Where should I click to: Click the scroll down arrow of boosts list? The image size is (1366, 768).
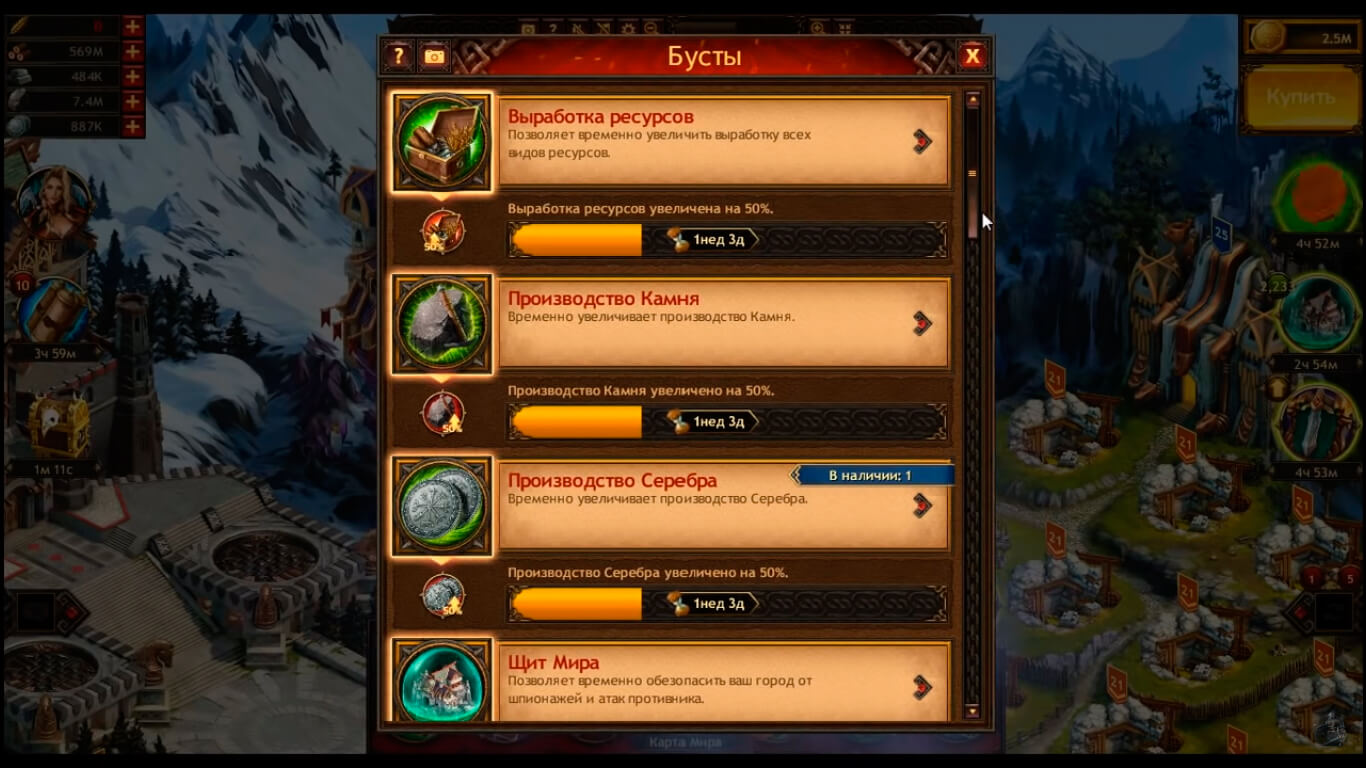972,711
